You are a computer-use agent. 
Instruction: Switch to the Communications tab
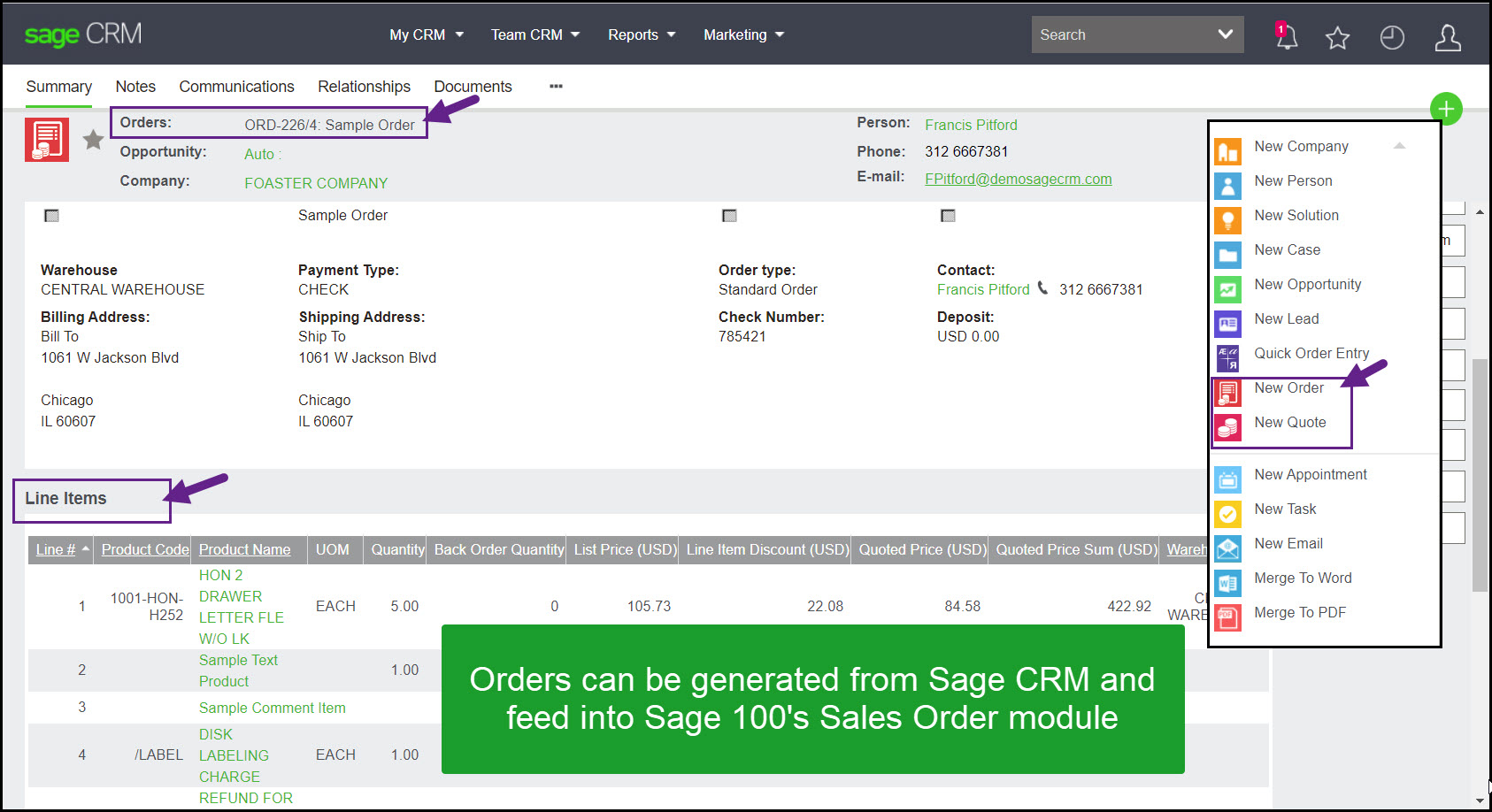(236, 86)
